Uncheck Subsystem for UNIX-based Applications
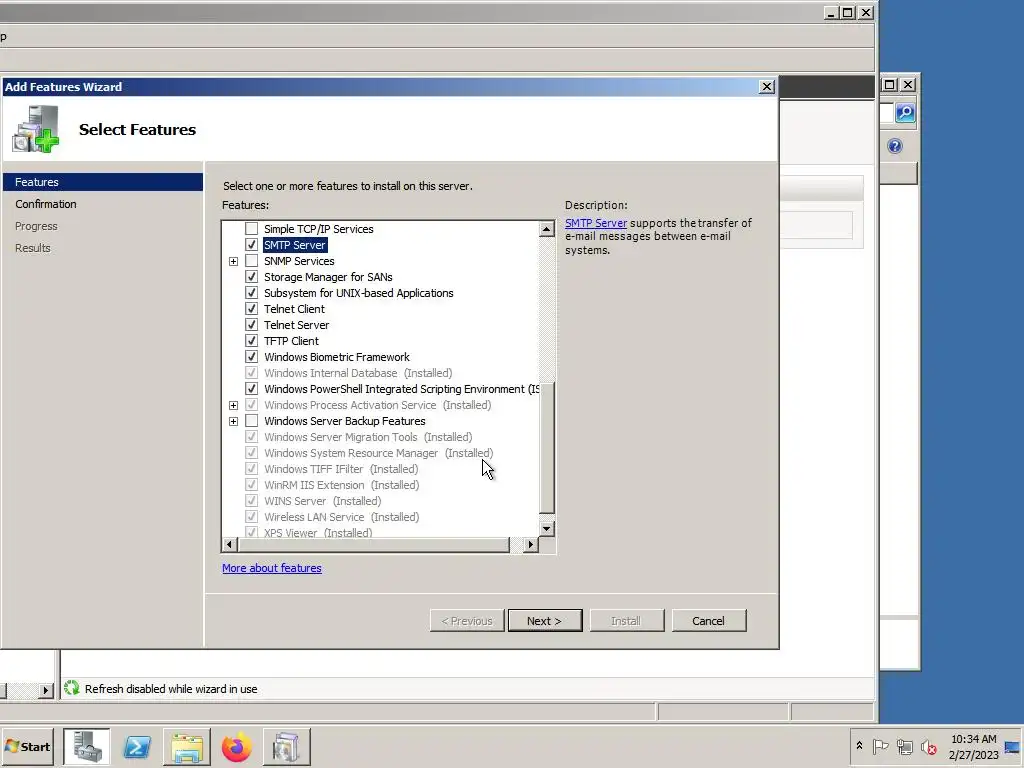The width and height of the screenshot is (1024, 768). [x=251, y=293]
